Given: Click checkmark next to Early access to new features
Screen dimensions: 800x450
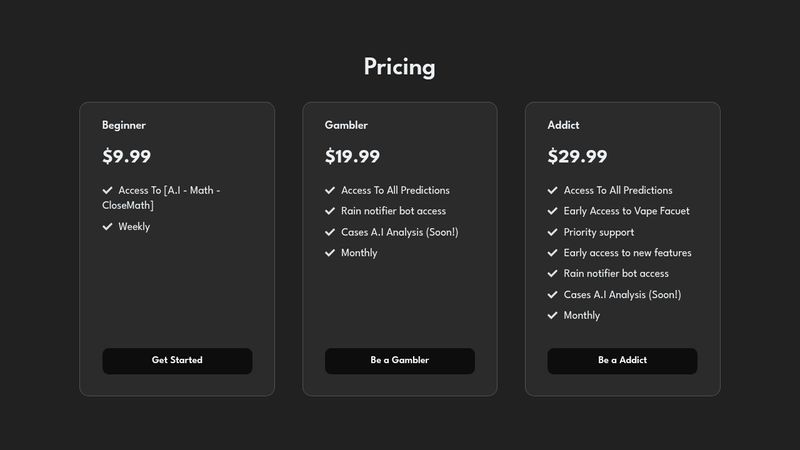Looking at the screenshot, I should [553, 253].
